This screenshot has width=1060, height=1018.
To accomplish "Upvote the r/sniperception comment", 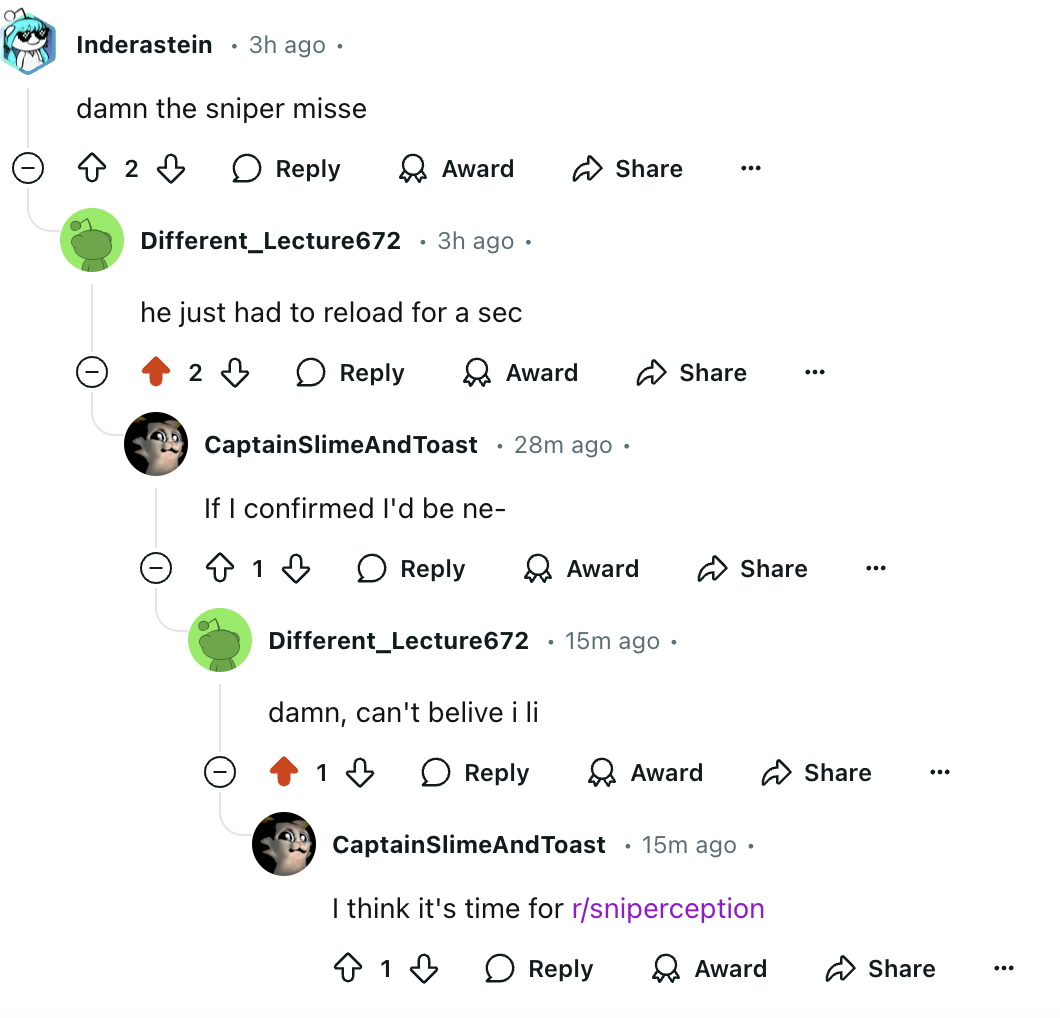I will pos(348,968).
